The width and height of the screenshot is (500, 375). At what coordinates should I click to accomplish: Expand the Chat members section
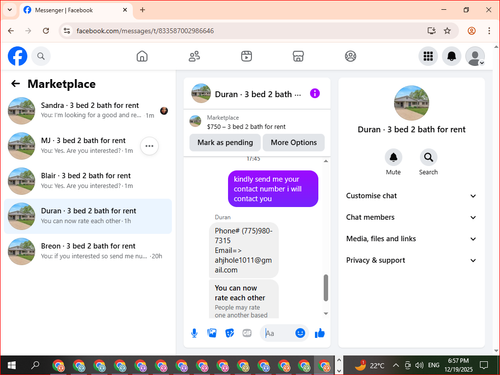pyautogui.click(x=411, y=217)
